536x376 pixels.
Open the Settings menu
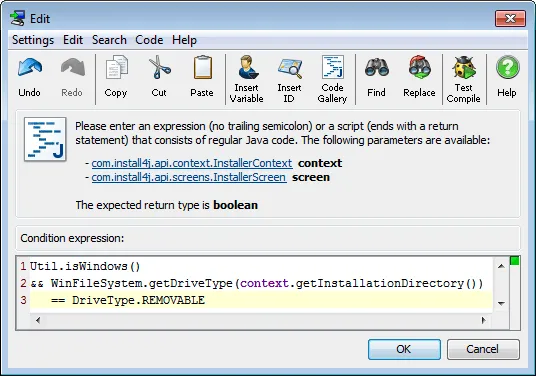(33, 40)
